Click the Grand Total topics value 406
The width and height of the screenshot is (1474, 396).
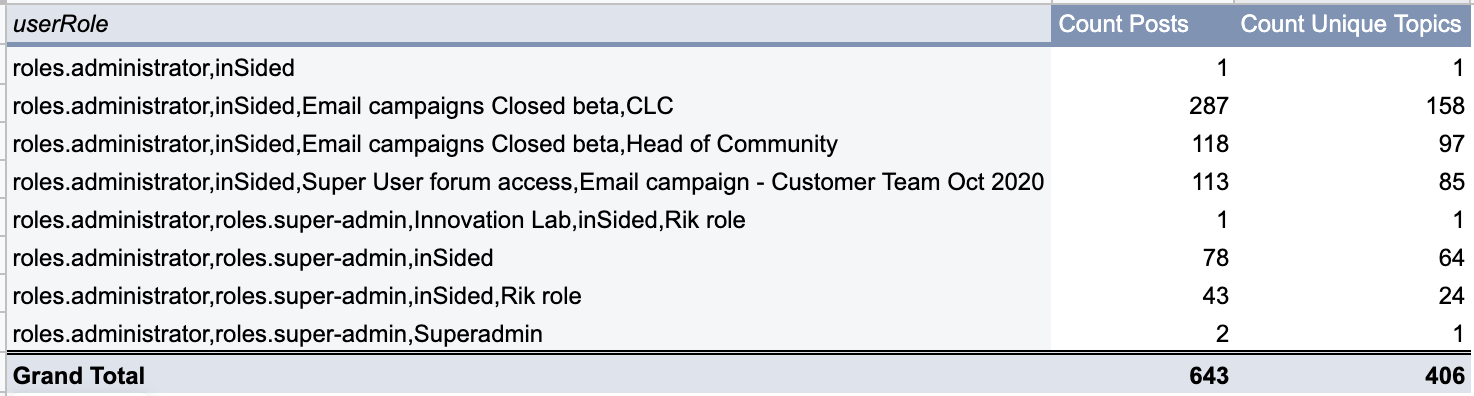pos(1445,376)
